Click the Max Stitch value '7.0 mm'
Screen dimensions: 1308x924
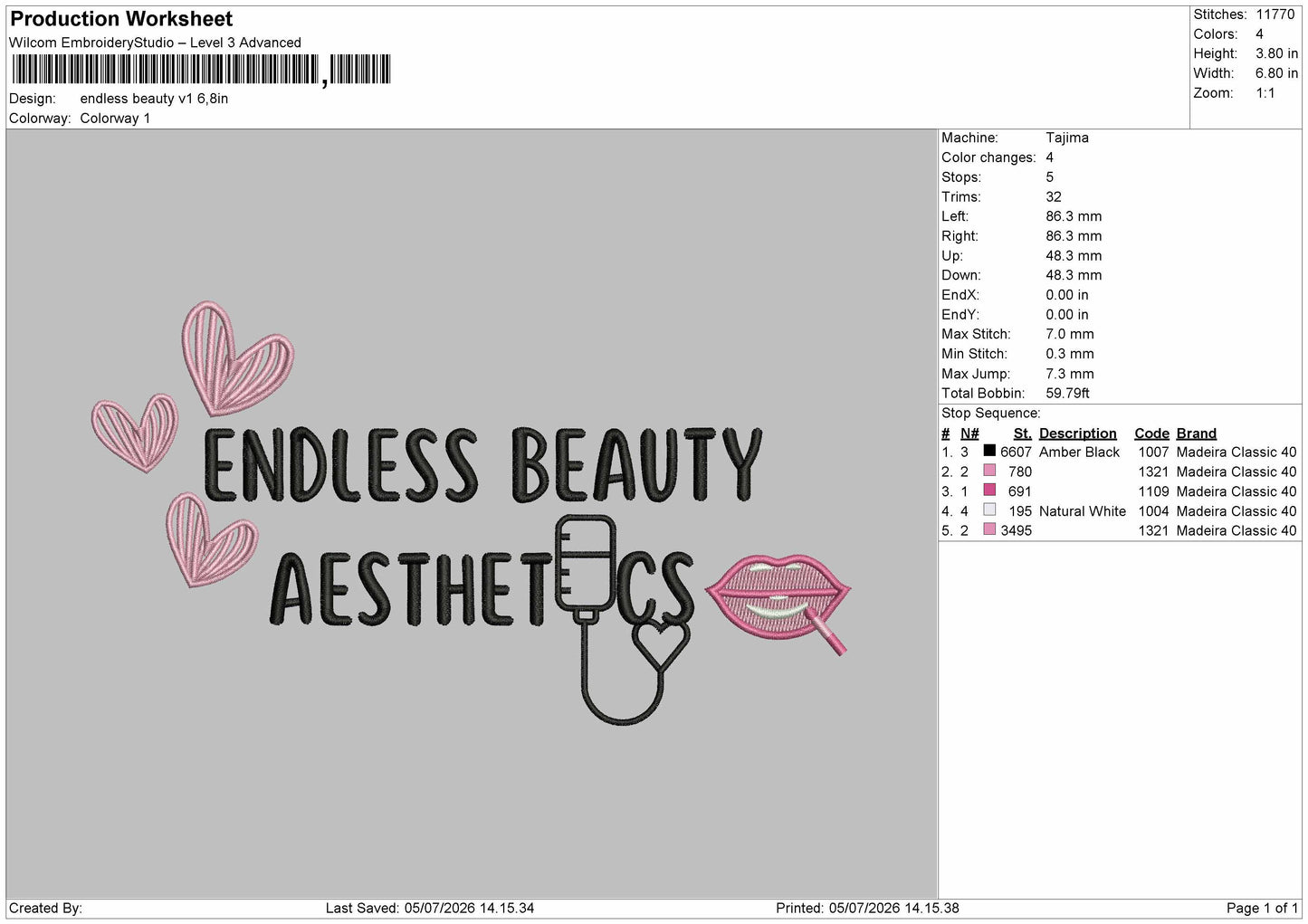tap(1070, 334)
